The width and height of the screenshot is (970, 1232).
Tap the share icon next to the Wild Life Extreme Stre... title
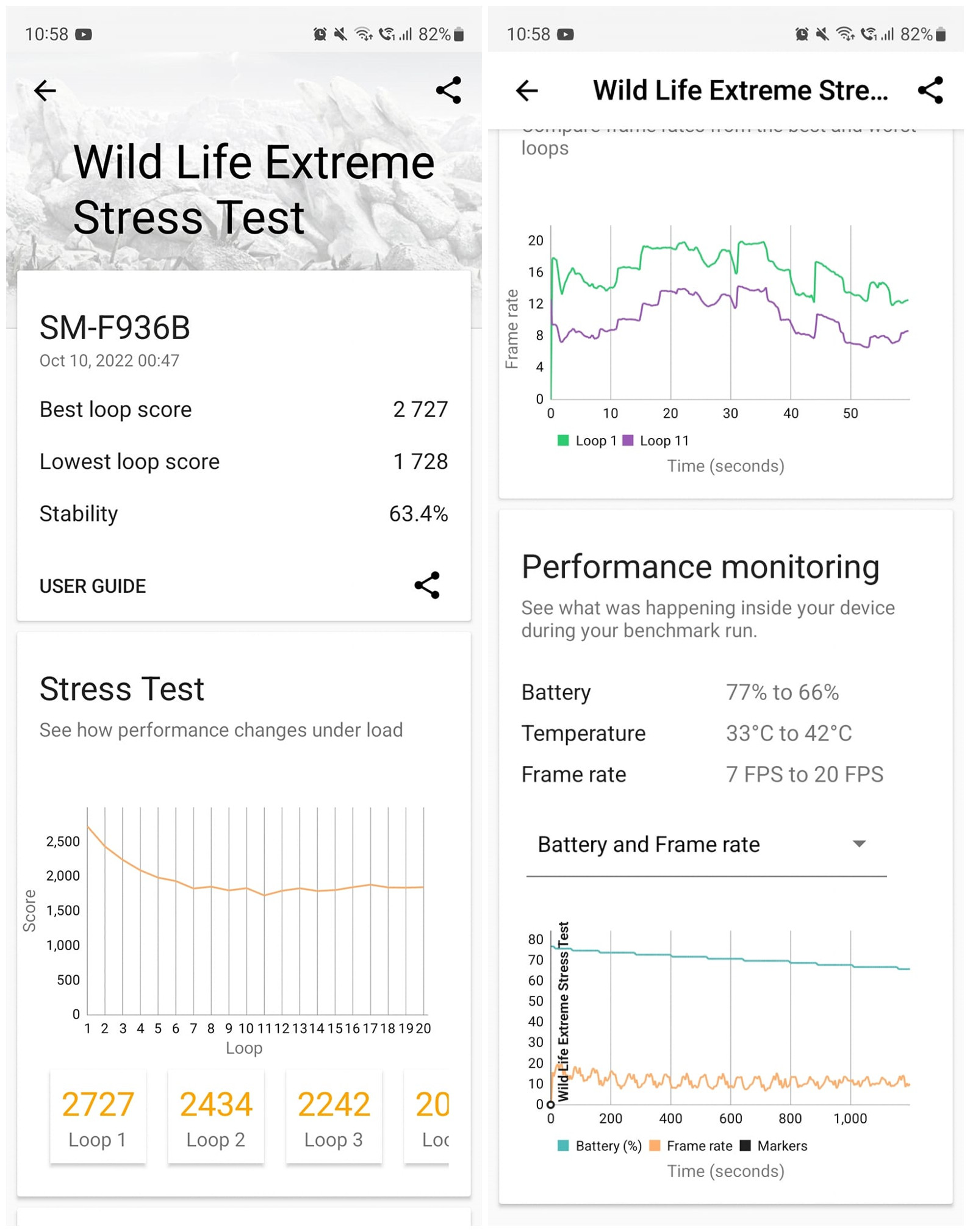(930, 90)
